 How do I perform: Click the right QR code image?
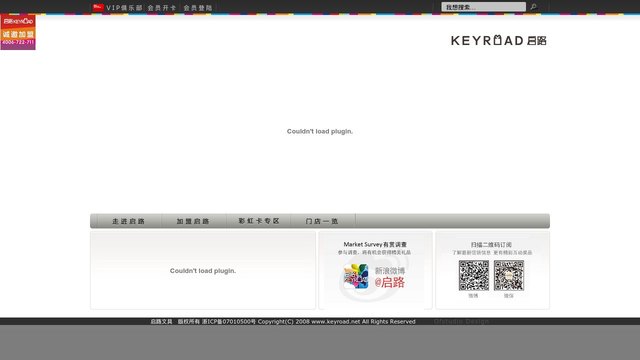coord(509,276)
